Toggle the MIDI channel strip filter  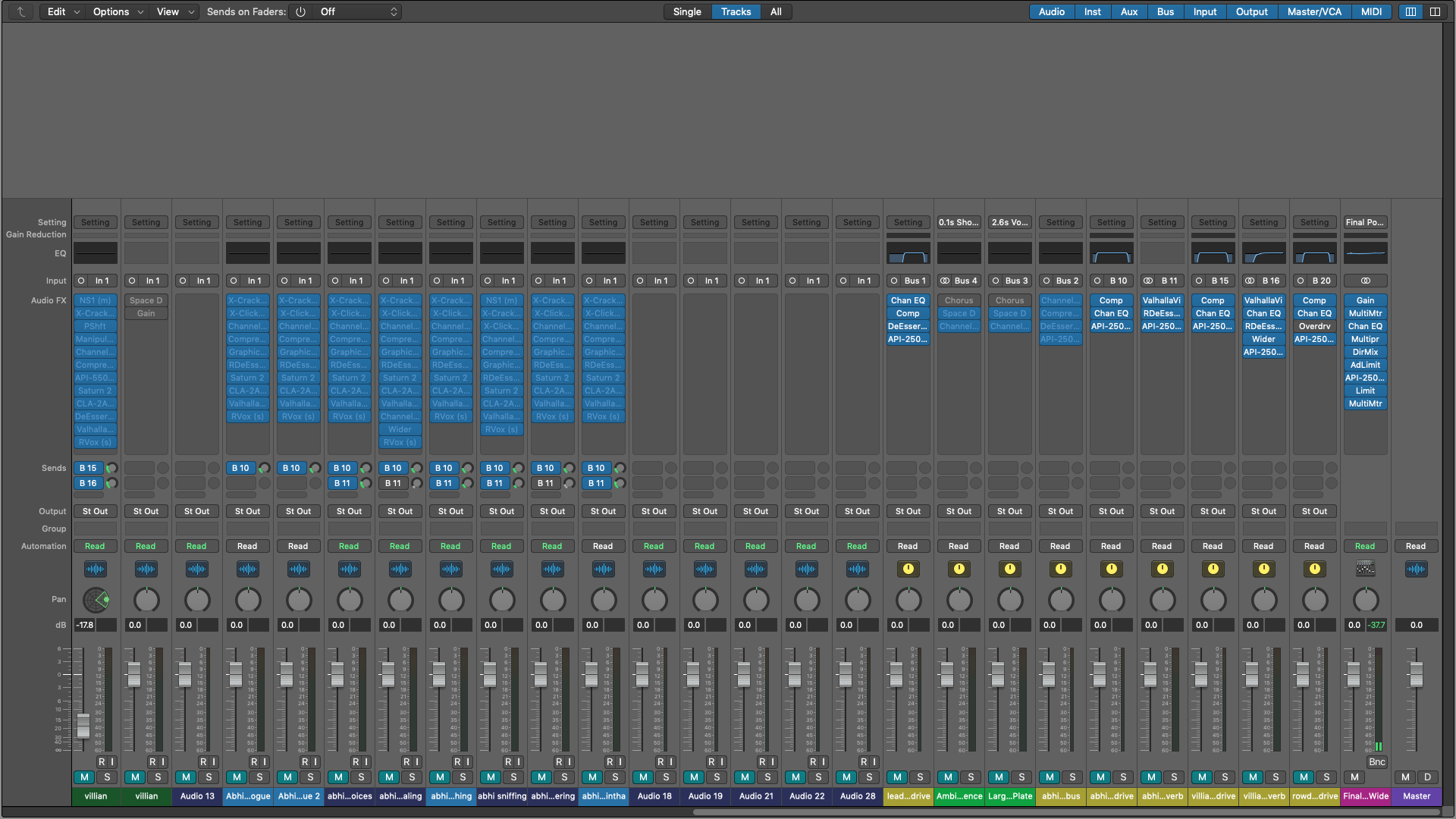[x=1371, y=11]
